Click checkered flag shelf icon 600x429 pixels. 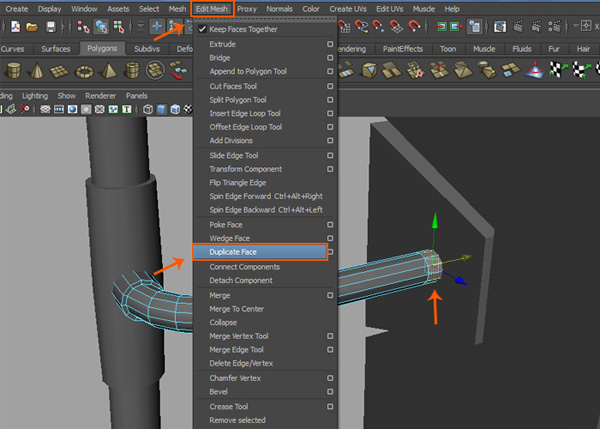[x=559, y=70]
